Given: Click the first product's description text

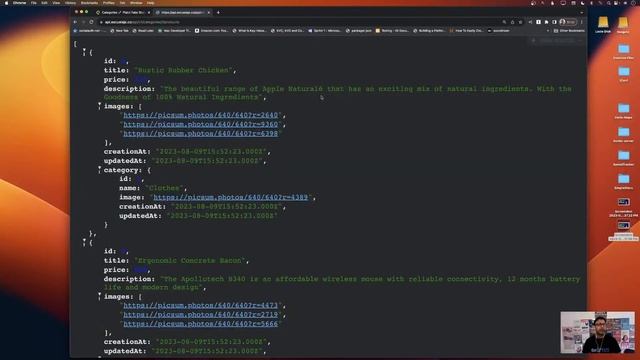Looking at the screenshot, I should (337, 93).
